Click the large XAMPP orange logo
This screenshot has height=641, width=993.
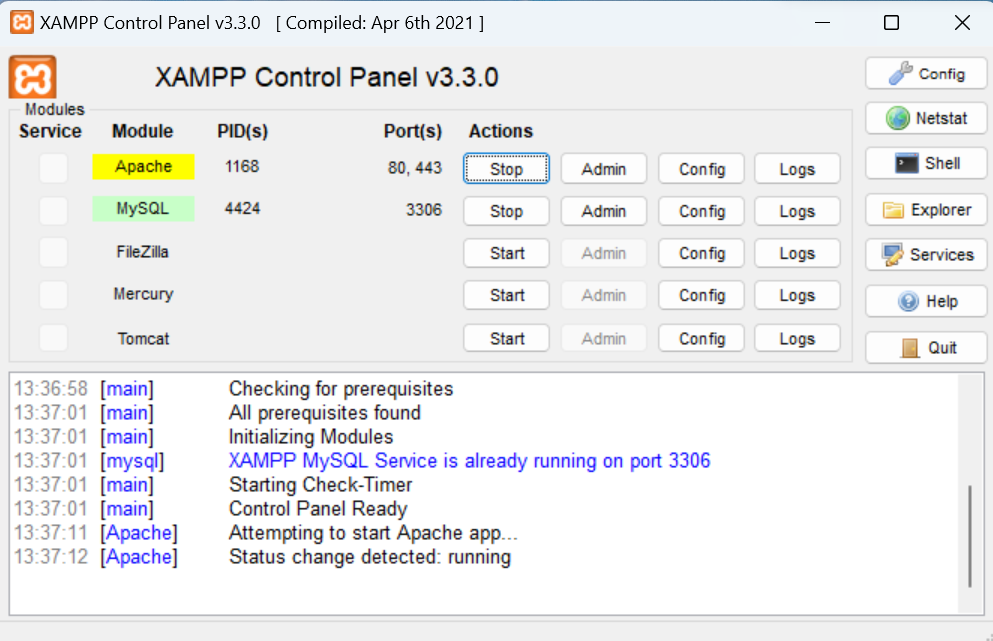(x=32, y=77)
